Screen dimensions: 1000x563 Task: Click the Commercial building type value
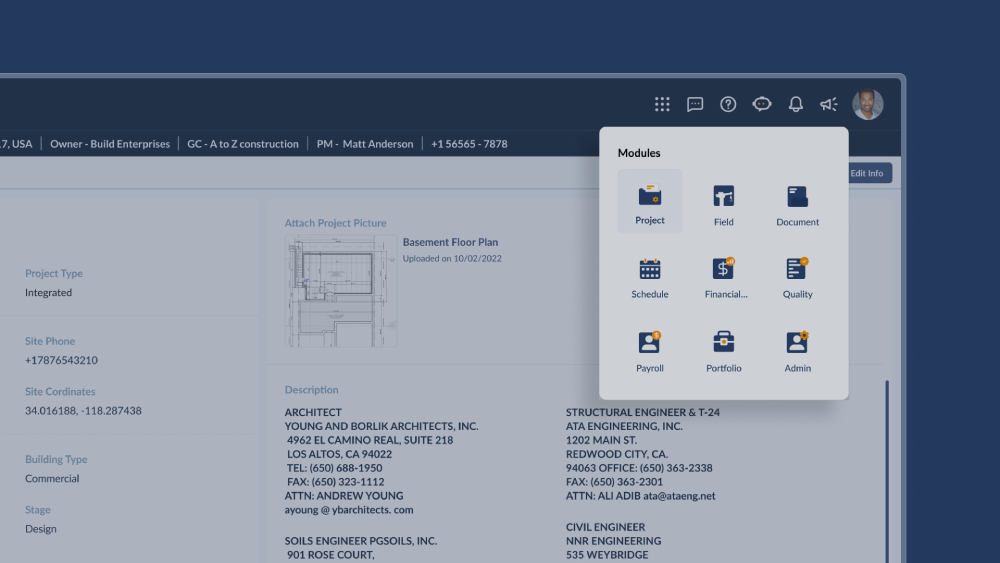(x=52, y=478)
